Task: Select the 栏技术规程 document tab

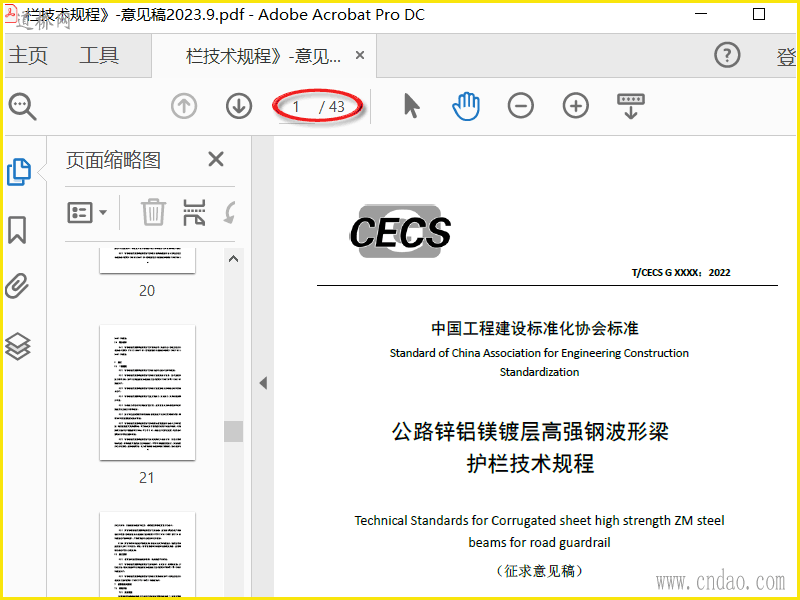Action: coord(263,56)
